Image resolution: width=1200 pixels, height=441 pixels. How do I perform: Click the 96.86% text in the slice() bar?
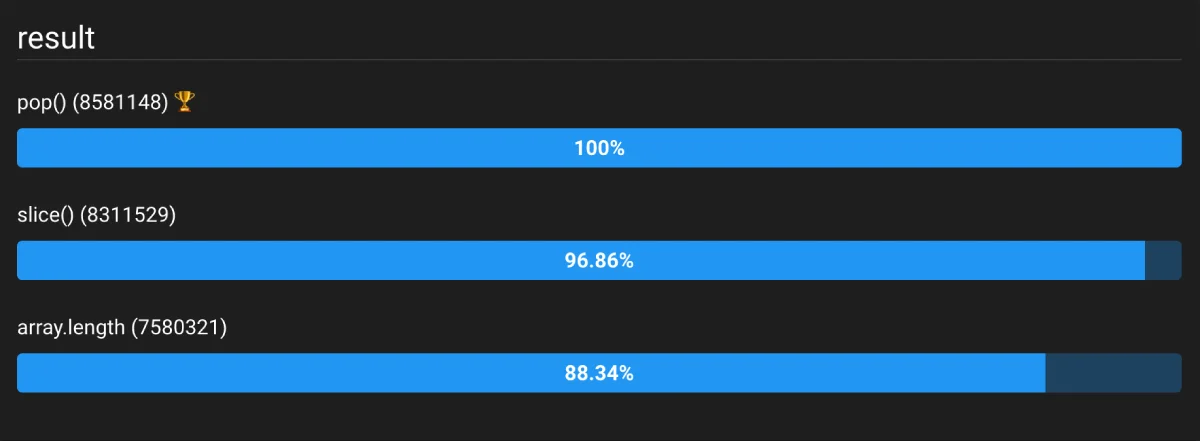pos(599,261)
